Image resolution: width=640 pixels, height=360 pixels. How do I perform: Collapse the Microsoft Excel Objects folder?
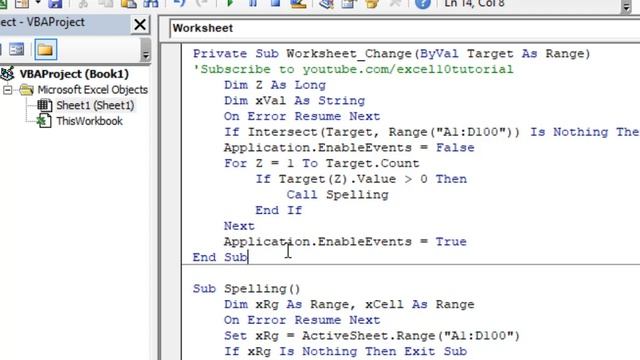(8, 90)
